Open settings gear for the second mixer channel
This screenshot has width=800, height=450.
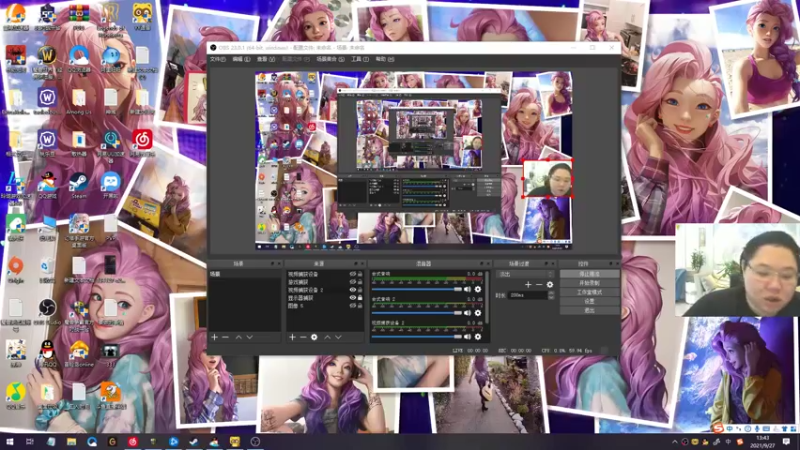click(478, 313)
